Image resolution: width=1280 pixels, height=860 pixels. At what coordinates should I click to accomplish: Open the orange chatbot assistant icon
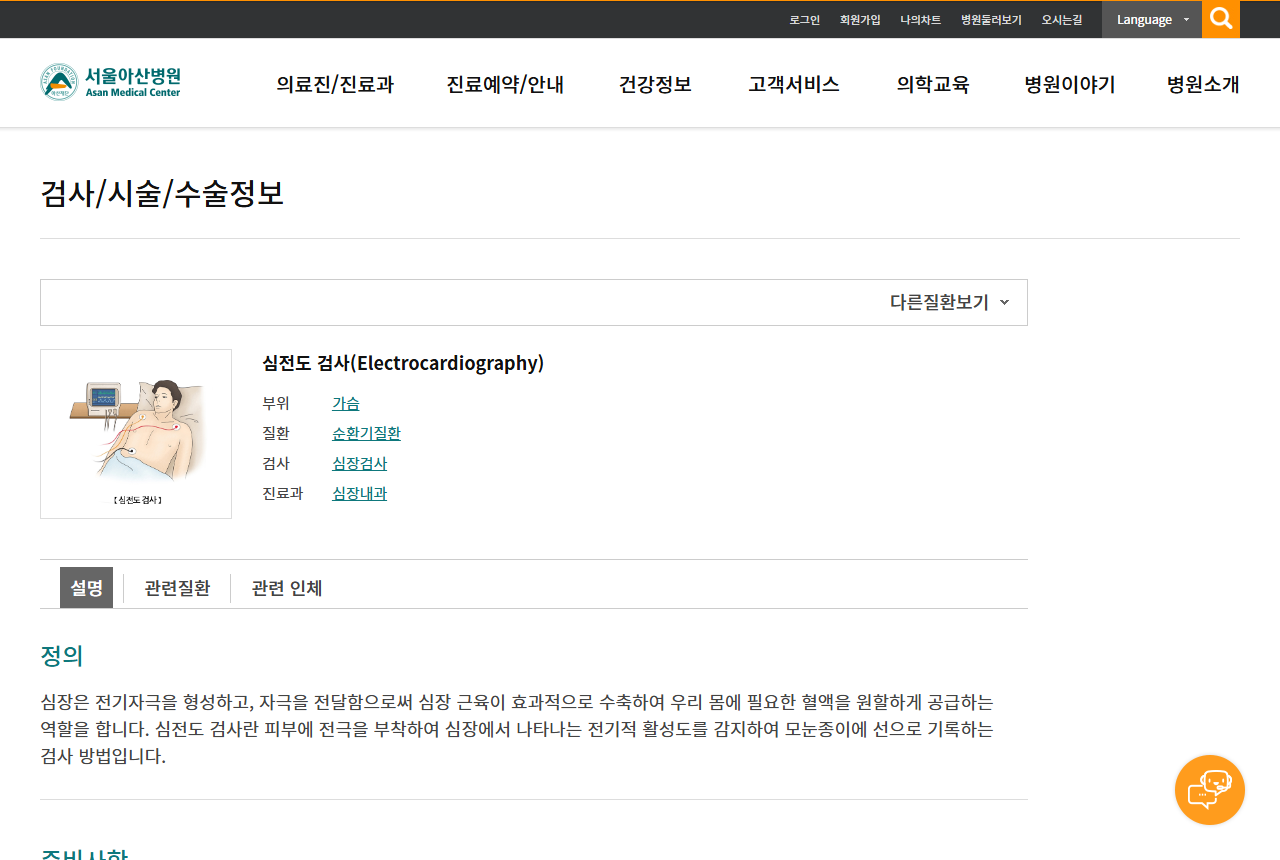point(1210,790)
